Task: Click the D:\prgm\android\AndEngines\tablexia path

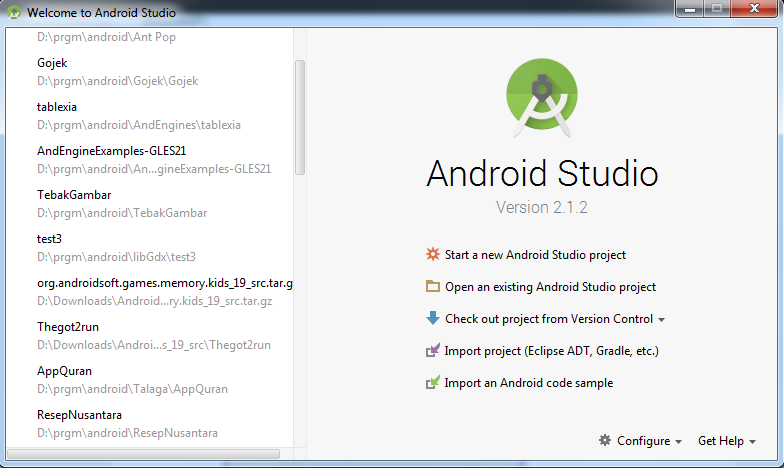Action: coord(139,125)
